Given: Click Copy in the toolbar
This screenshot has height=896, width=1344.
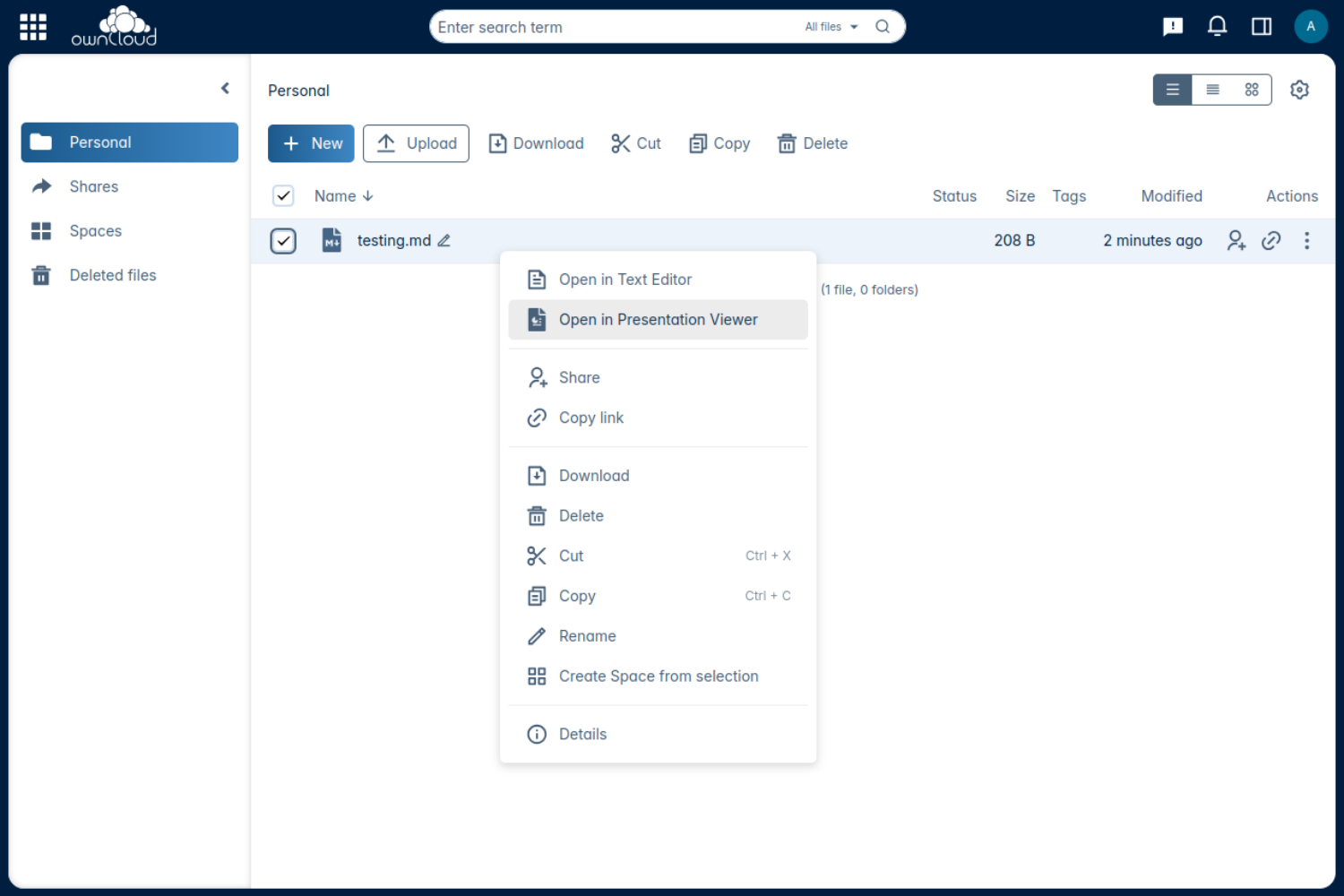Looking at the screenshot, I should (719, 143).
